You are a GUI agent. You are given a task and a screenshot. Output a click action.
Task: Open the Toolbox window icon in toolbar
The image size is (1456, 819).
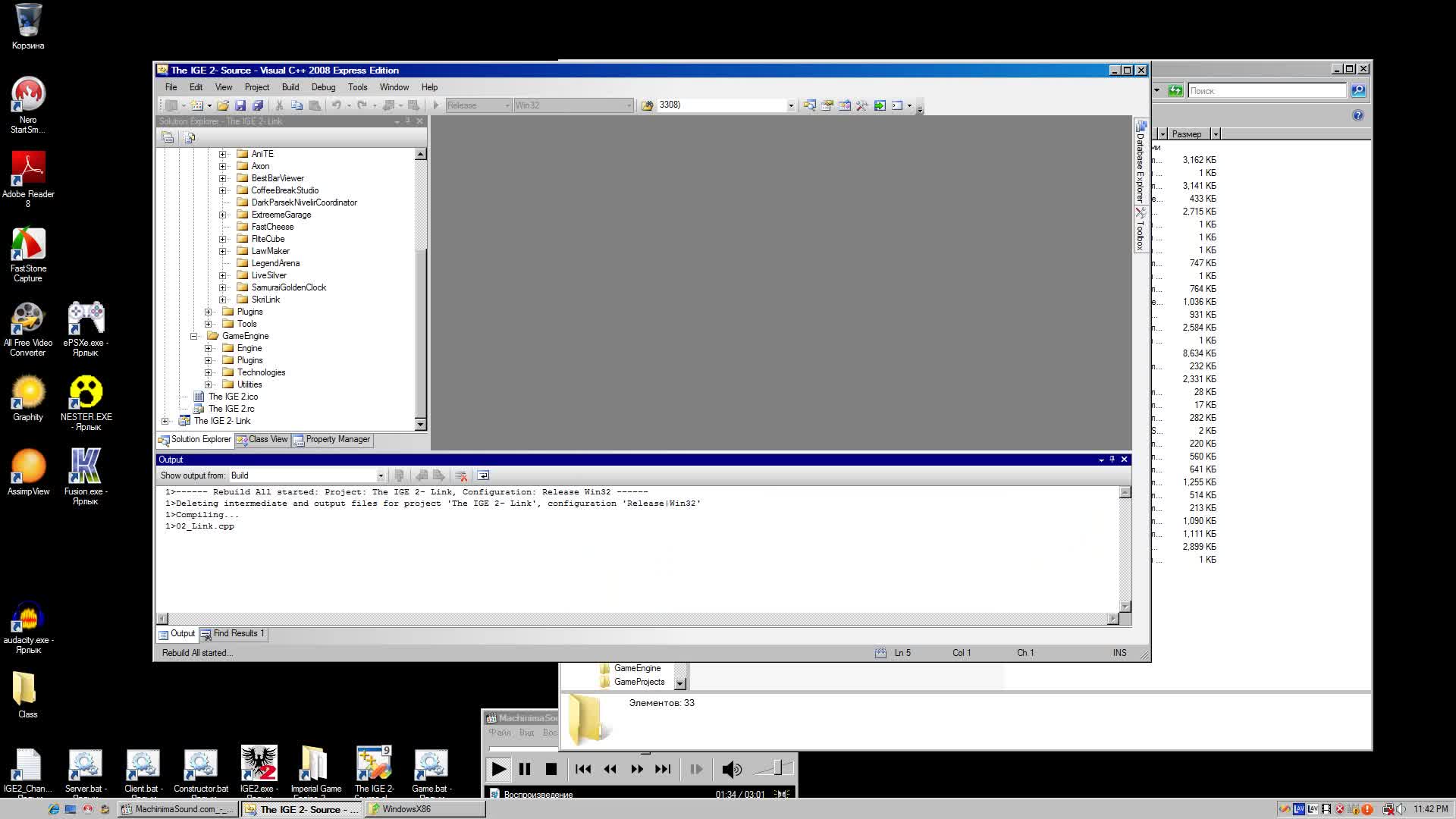click(862, 105)
